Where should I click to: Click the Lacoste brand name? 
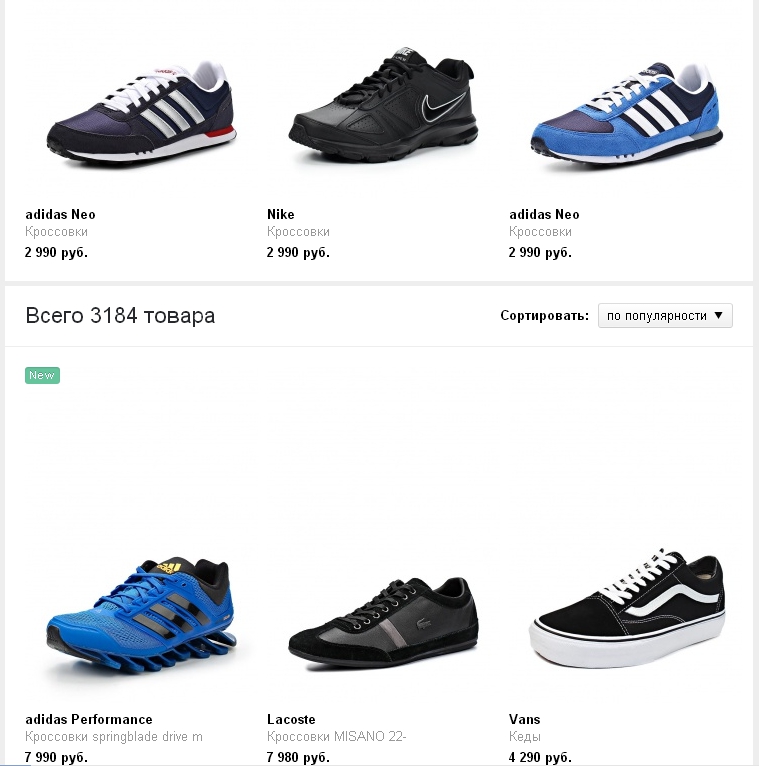291,719
